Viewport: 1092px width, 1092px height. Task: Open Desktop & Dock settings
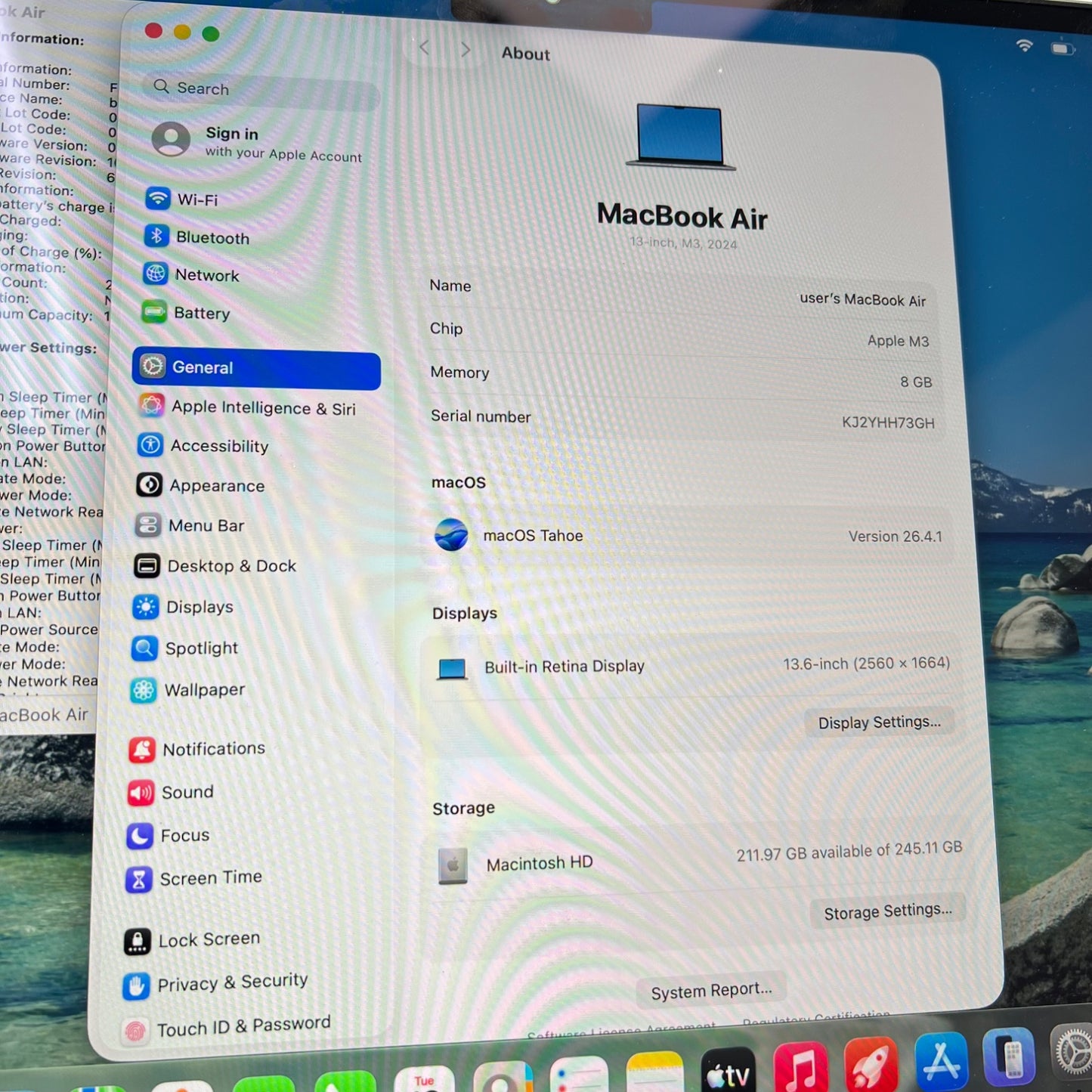click(215, 566)
